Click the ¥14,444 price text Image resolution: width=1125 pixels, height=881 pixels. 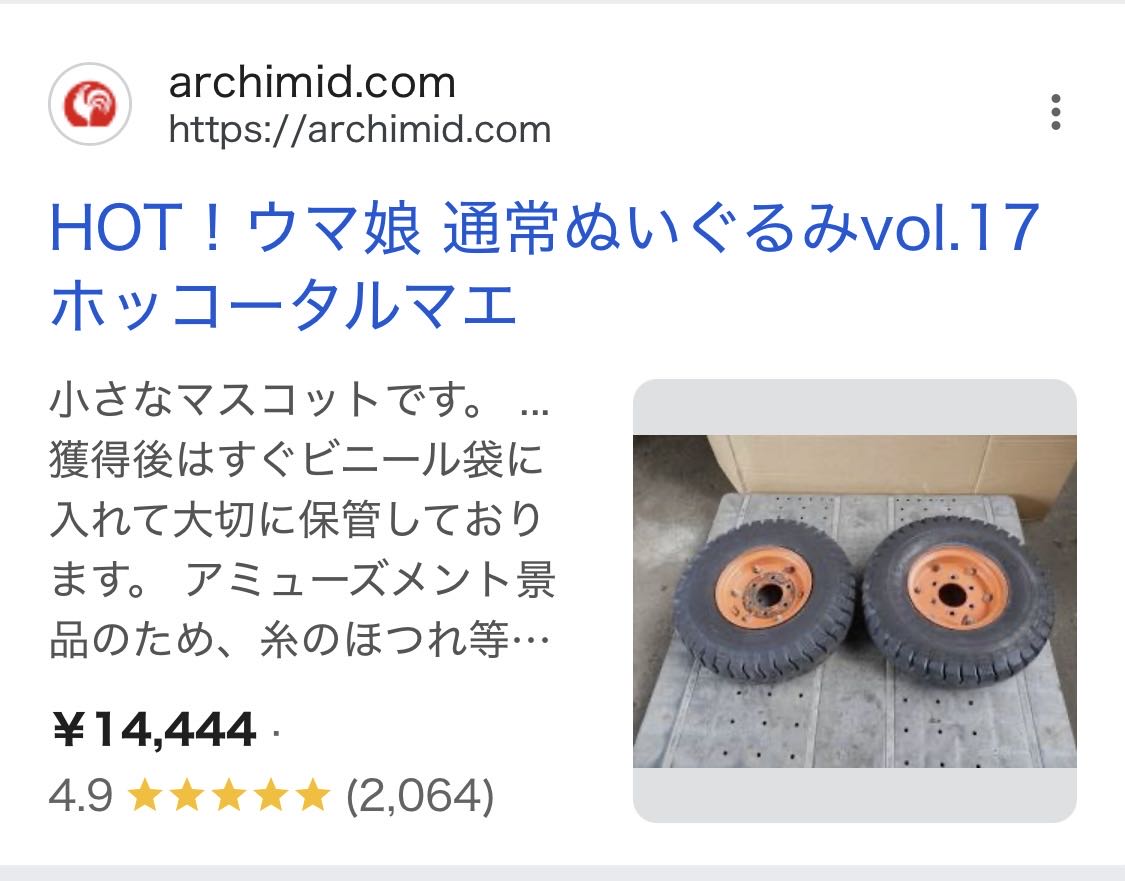click(x=154, y=730)
